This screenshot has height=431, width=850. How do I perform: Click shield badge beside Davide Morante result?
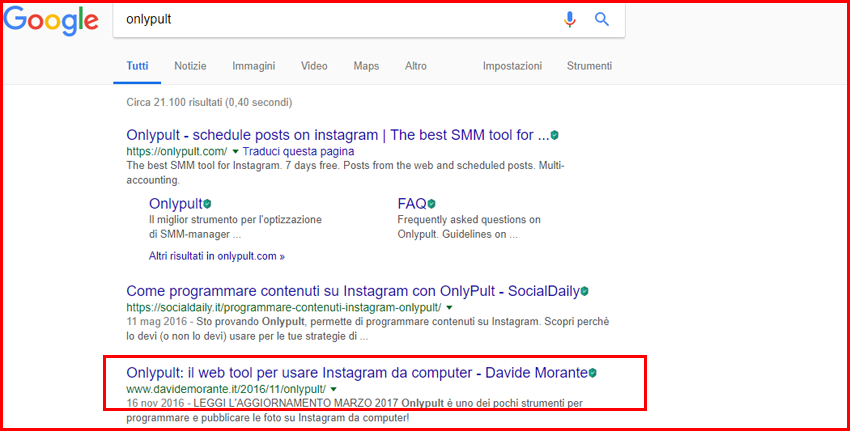593,372
